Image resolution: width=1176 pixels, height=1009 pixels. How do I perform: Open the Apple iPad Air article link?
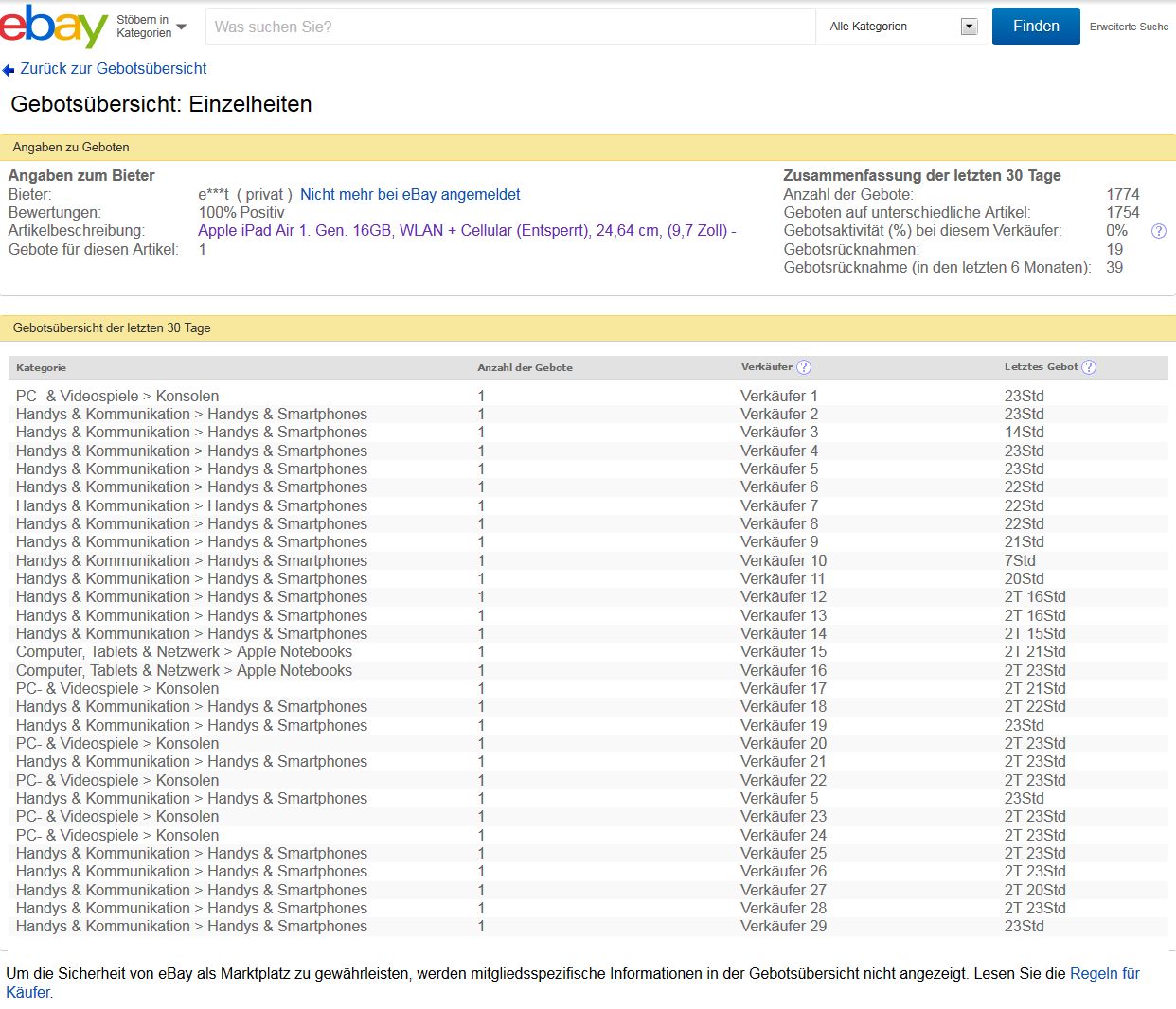pos(466,230)
